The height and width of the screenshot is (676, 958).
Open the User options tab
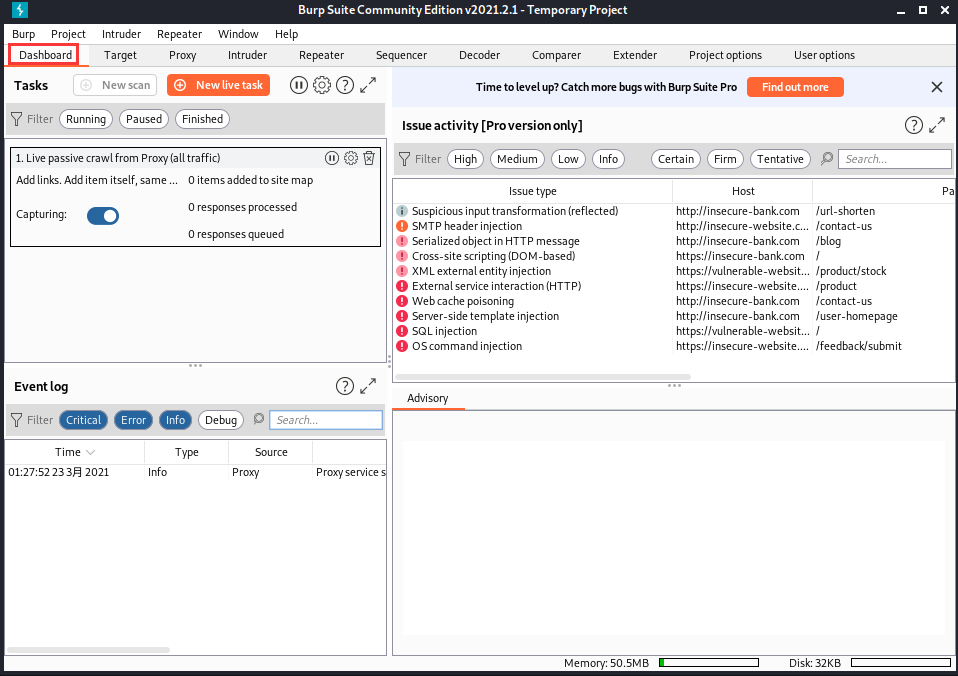click(x=824, y=55)
